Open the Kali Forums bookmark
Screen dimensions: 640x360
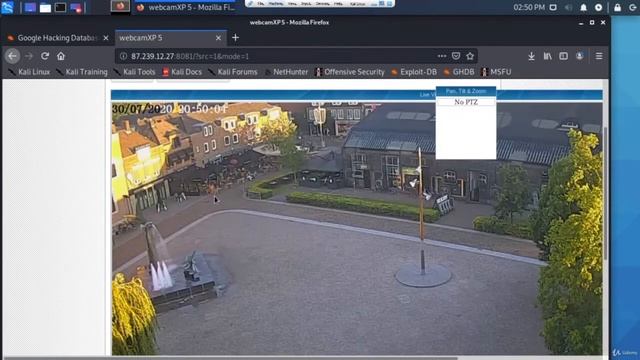233,72
